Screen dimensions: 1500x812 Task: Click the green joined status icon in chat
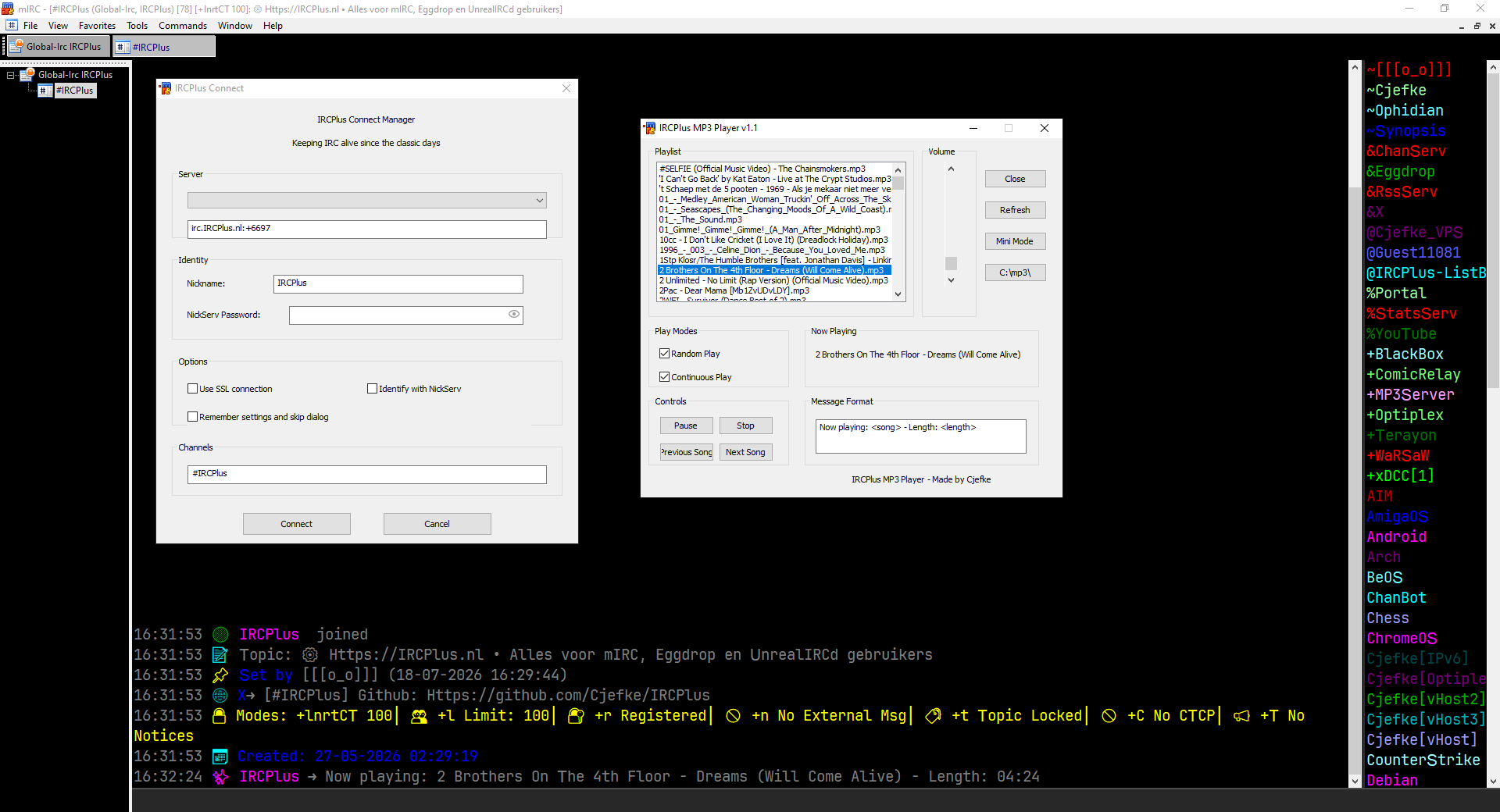pos(221,635)
